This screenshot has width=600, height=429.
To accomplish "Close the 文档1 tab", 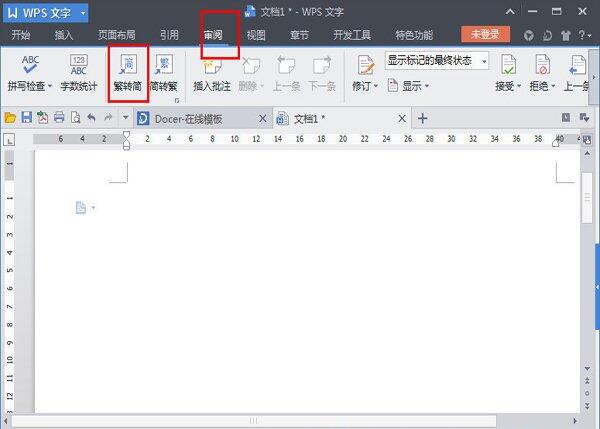I will click(402, 119).
